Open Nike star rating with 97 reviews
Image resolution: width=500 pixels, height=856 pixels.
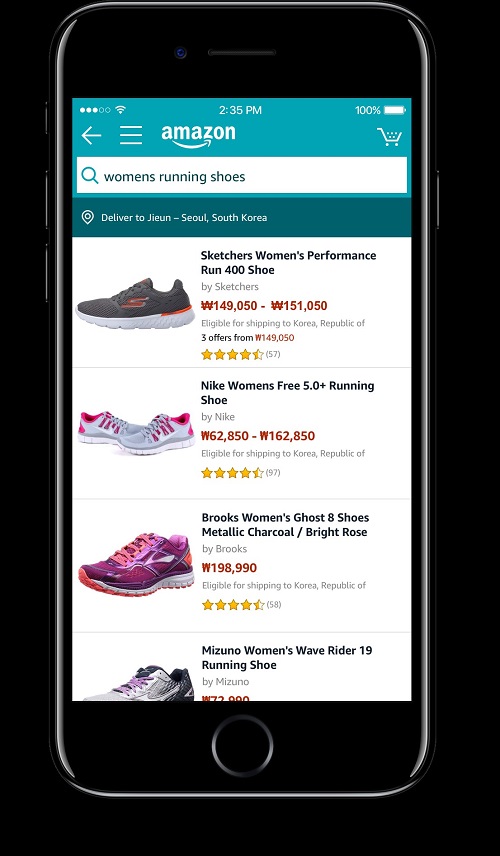pos(241,473)
